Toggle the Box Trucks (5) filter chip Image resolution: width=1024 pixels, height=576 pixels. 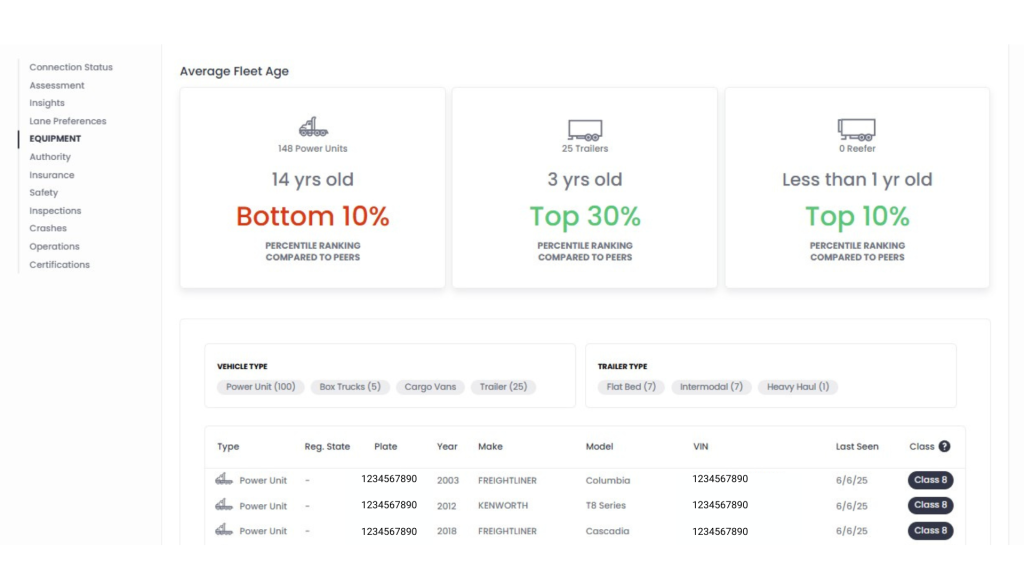349,387
